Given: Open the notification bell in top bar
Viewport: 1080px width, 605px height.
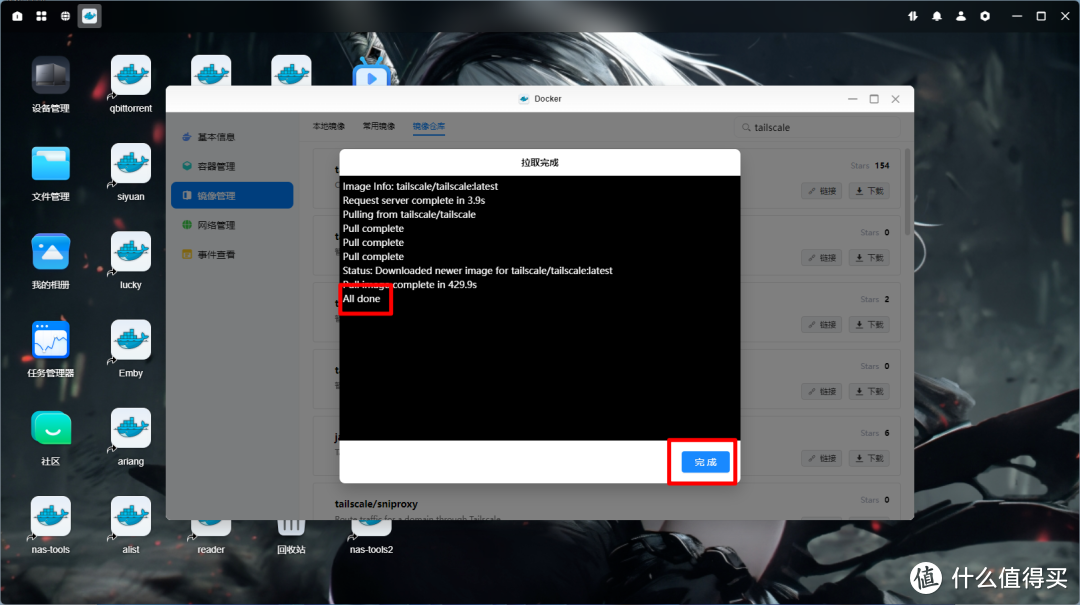Looking at the screenshot, I should coord(937,16).
